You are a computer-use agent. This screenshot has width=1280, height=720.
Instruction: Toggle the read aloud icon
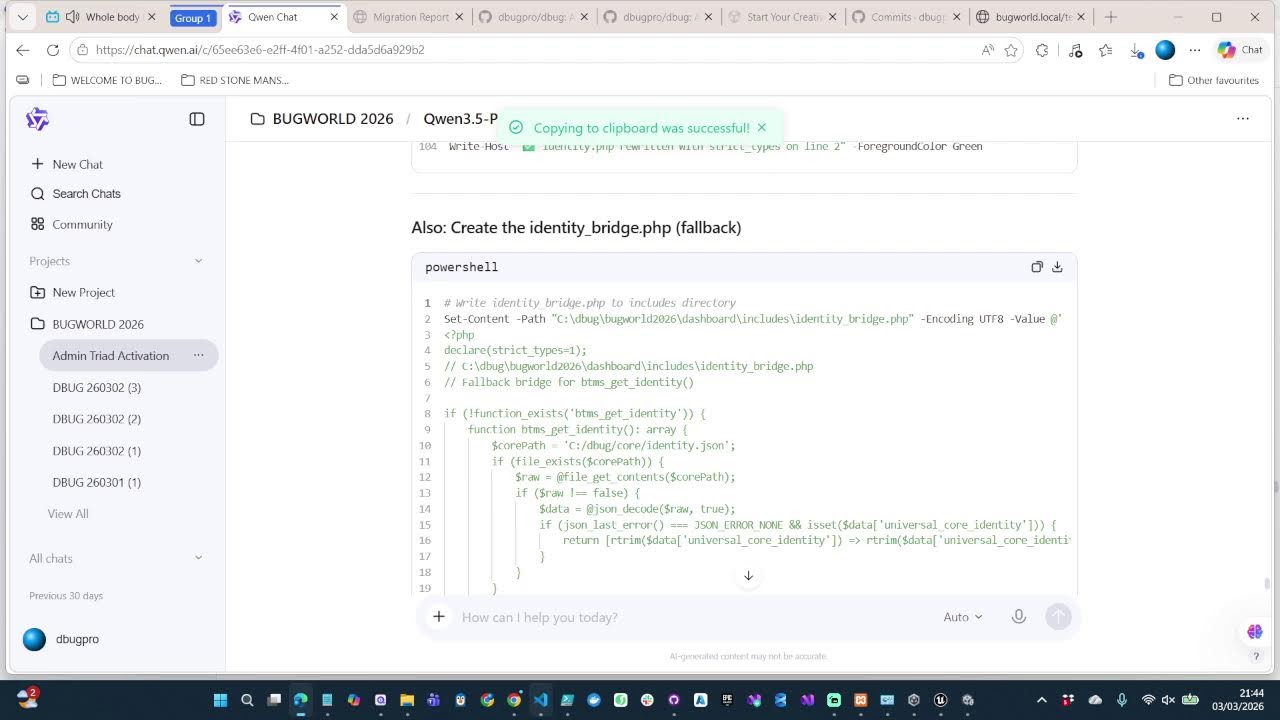tap(988, 50)
